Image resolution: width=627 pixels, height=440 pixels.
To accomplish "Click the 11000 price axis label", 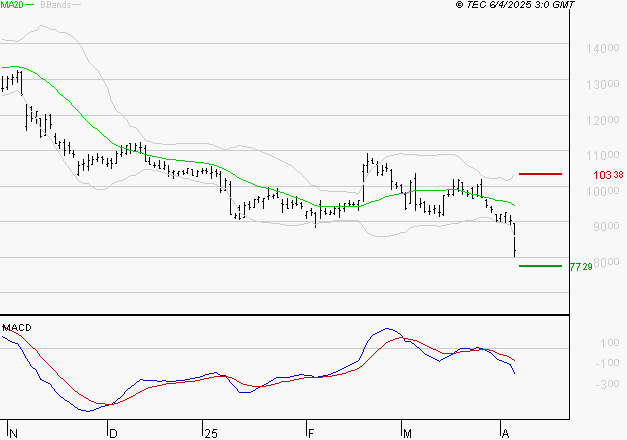I will click(603, 155).
